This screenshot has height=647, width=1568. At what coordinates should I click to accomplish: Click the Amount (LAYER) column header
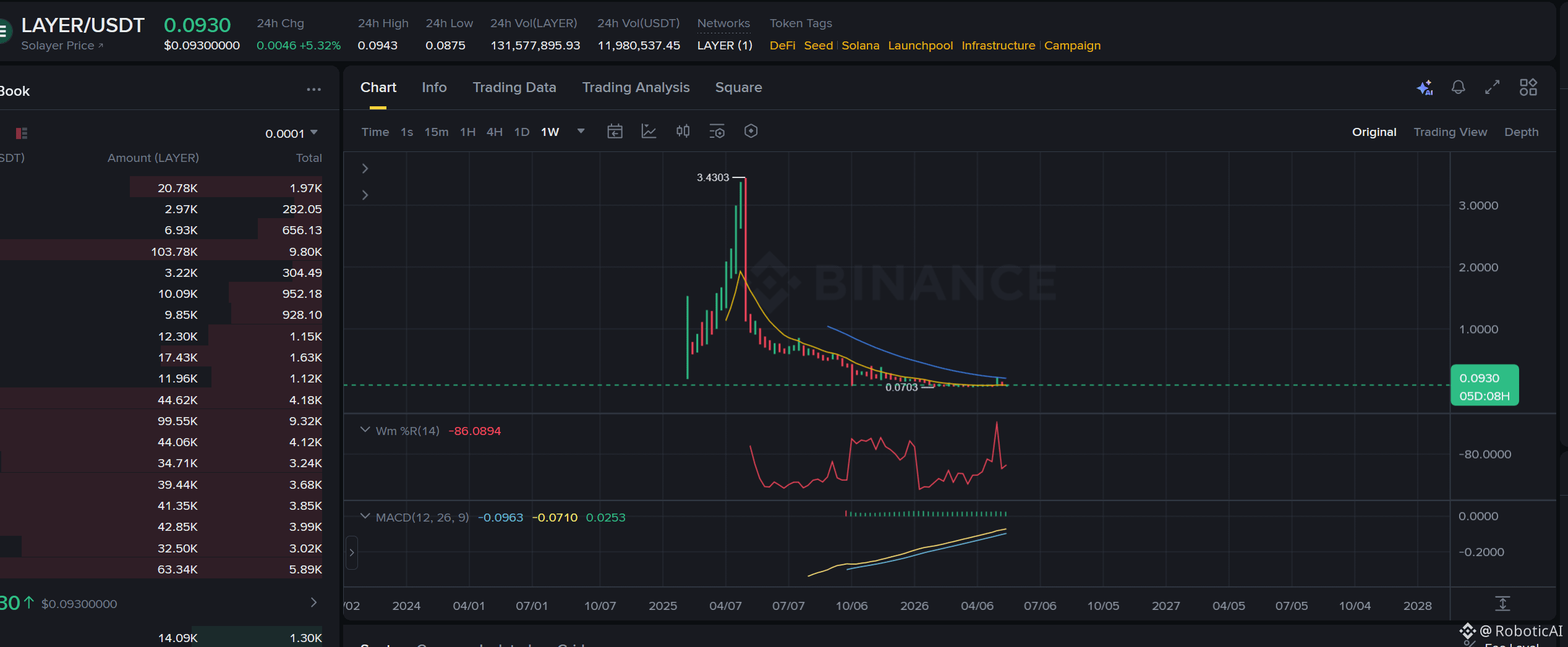(x=153, y=158)
